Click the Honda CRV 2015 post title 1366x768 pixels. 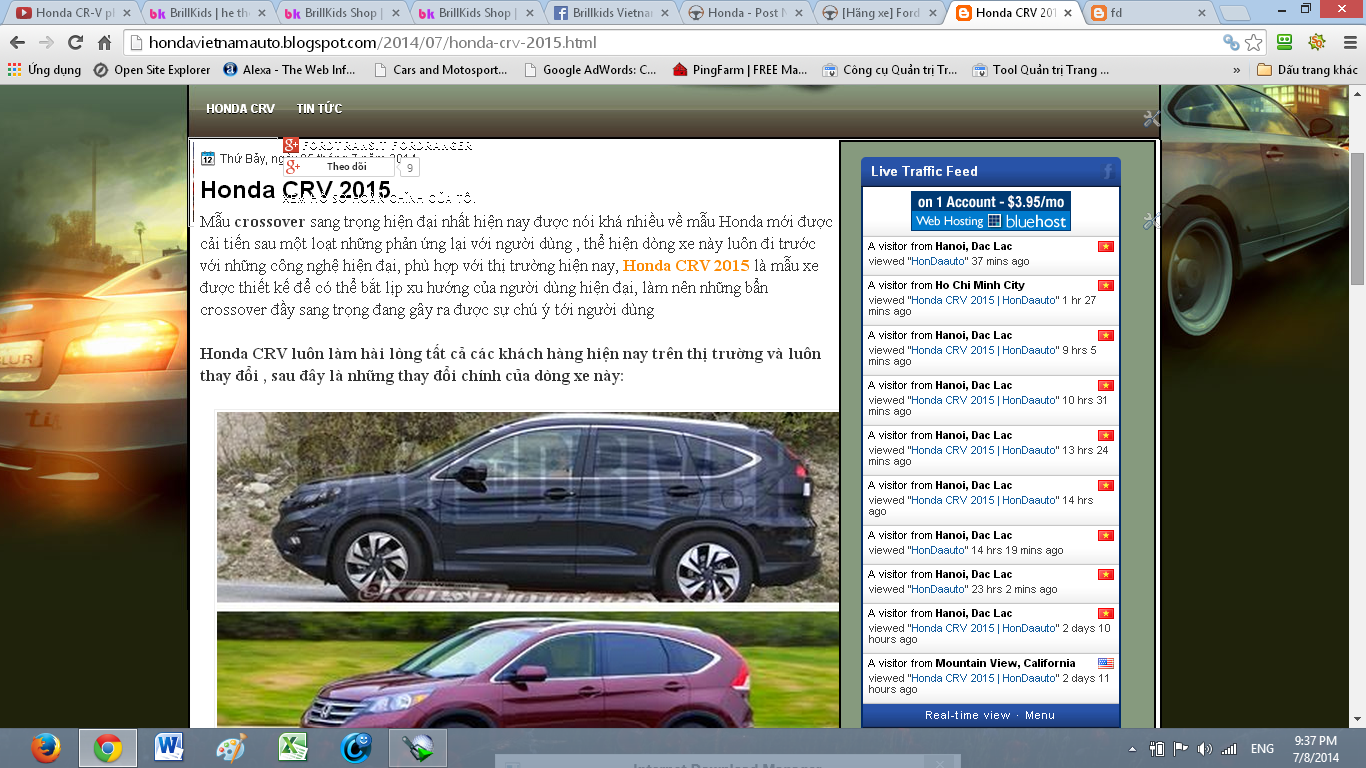tap(295, 190)
